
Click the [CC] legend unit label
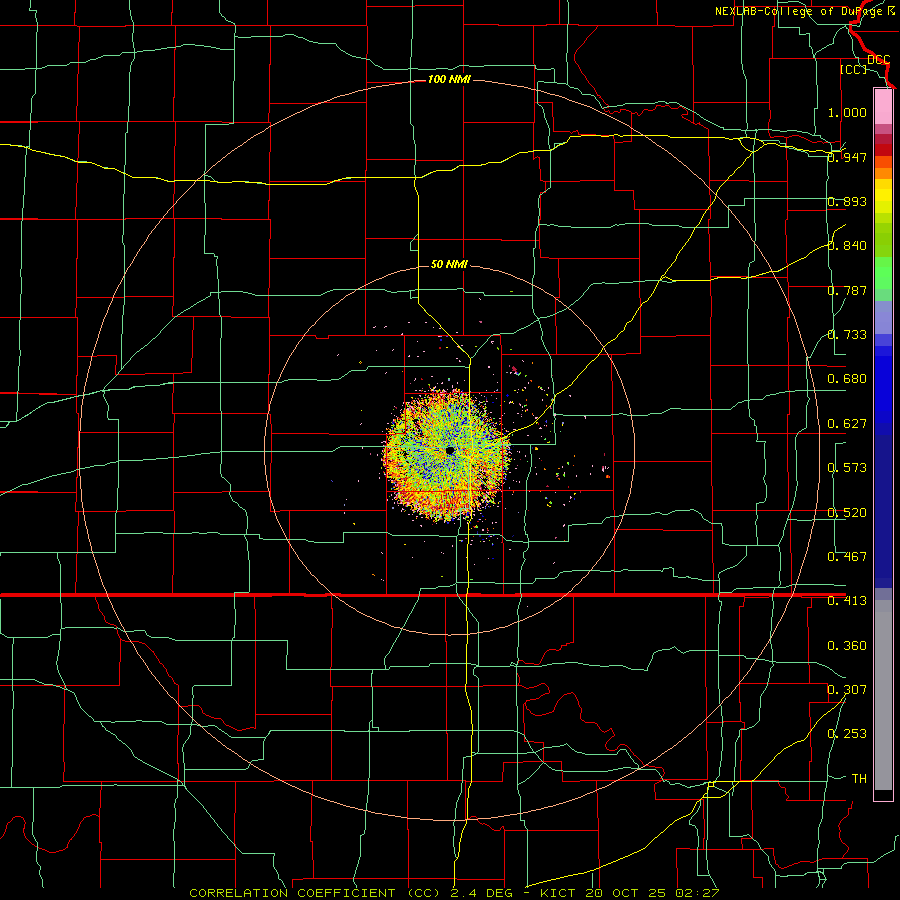(854, 69)
